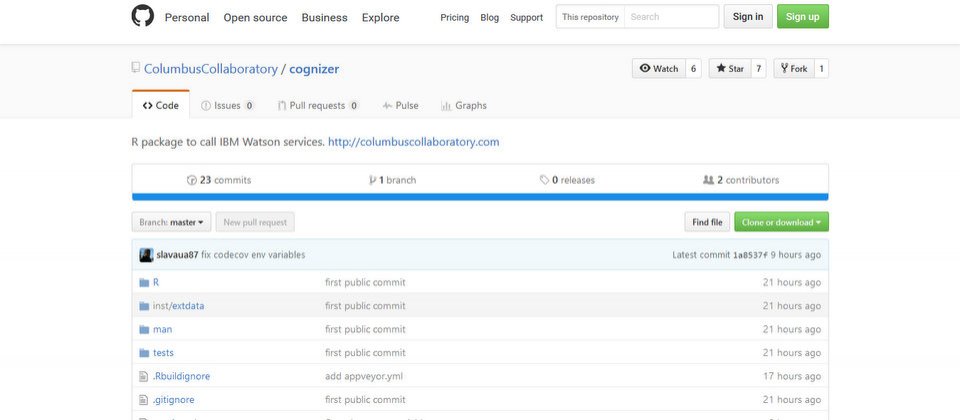This screenshot has height=420, width=960.
Task: Open first public commit message in R row
Action: [366, 283]
